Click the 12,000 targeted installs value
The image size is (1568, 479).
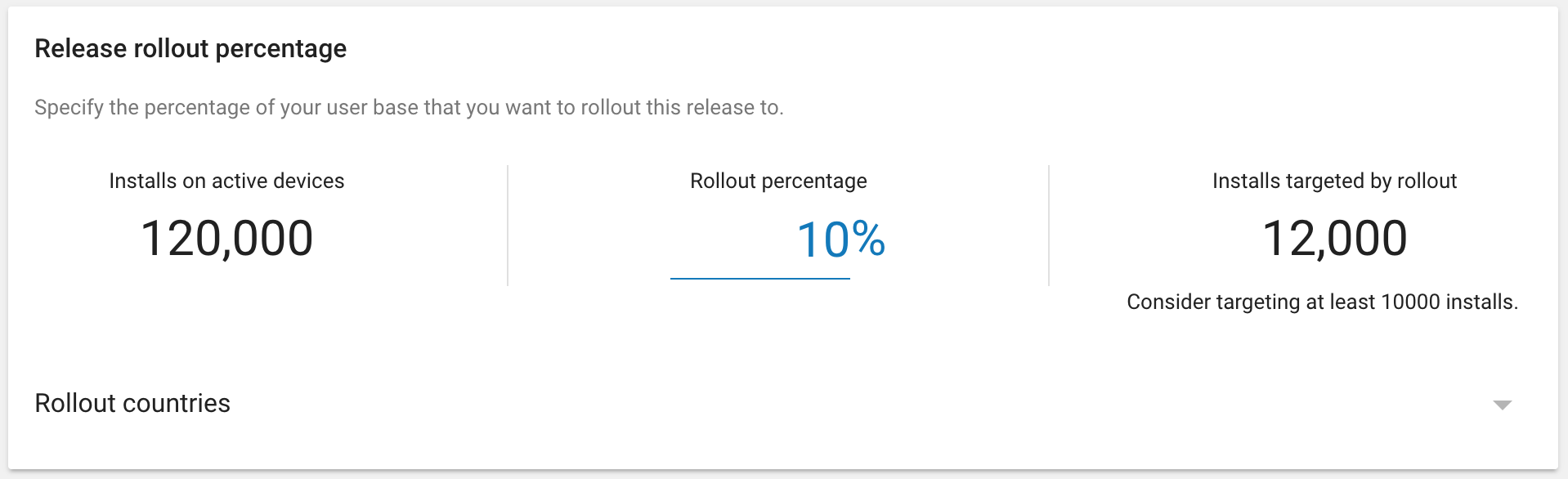pyautogui.click(x=1334, y=239)
